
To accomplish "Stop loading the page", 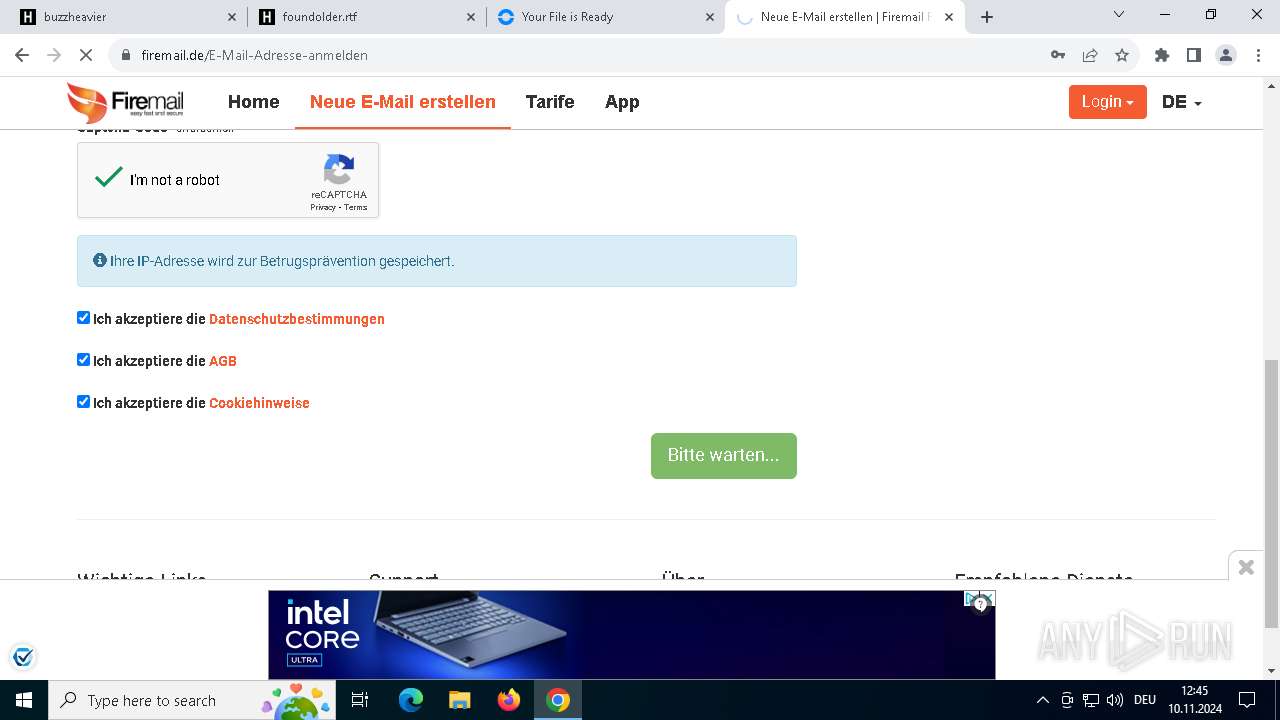I will pos(86,55).
